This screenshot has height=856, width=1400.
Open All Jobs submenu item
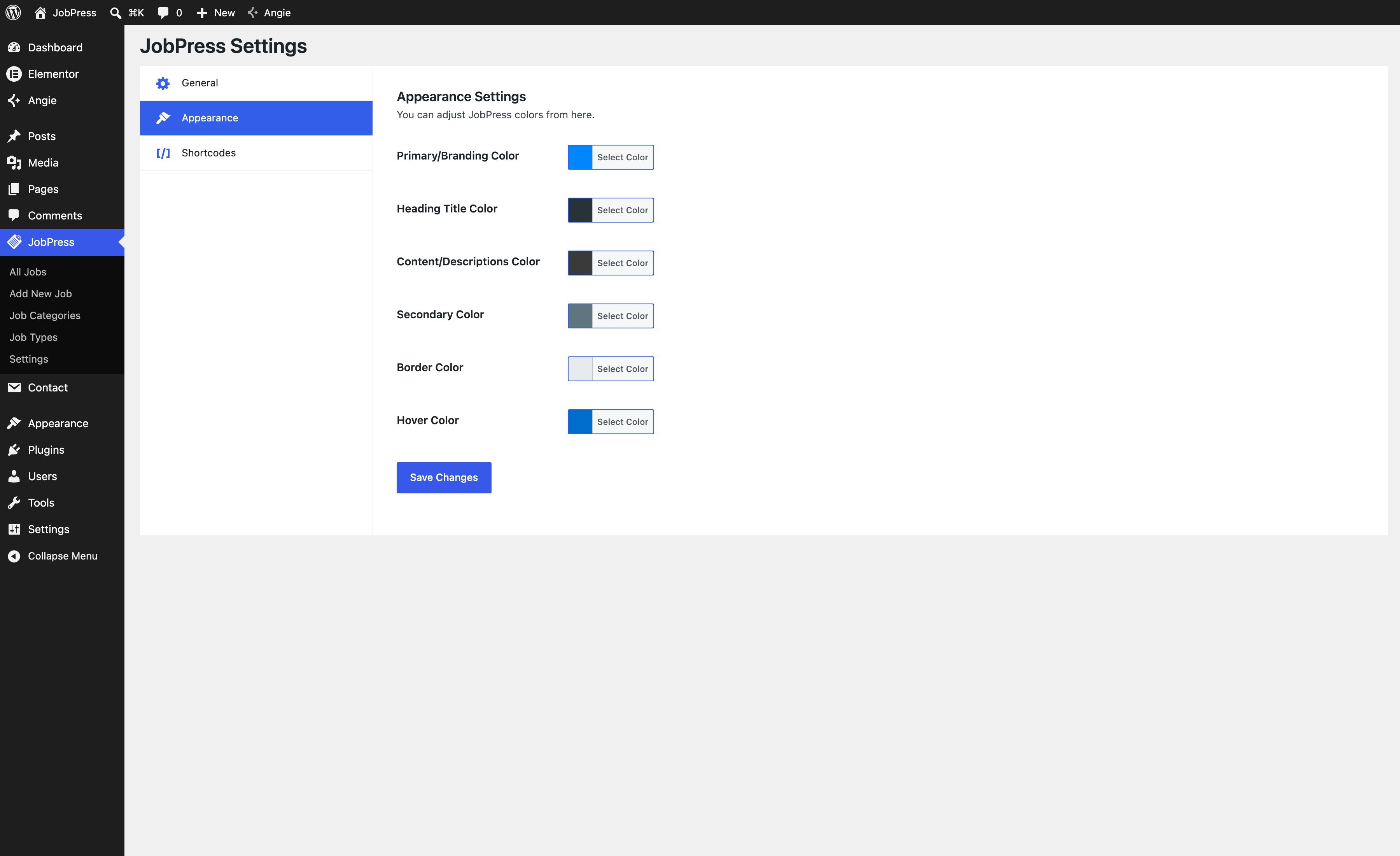(x=28, y=272)
